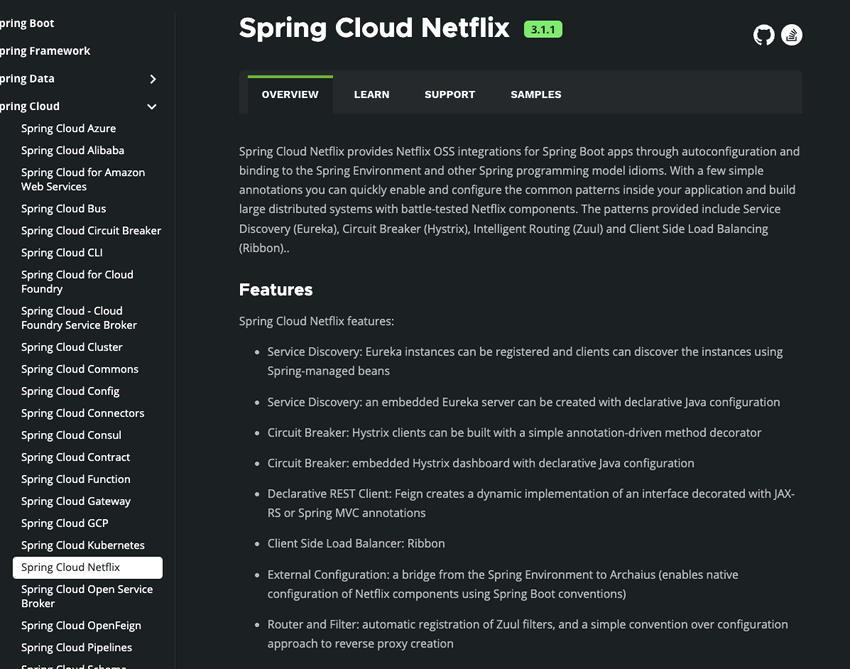Expand the Spring Data sidebar section

click(152, 79)
